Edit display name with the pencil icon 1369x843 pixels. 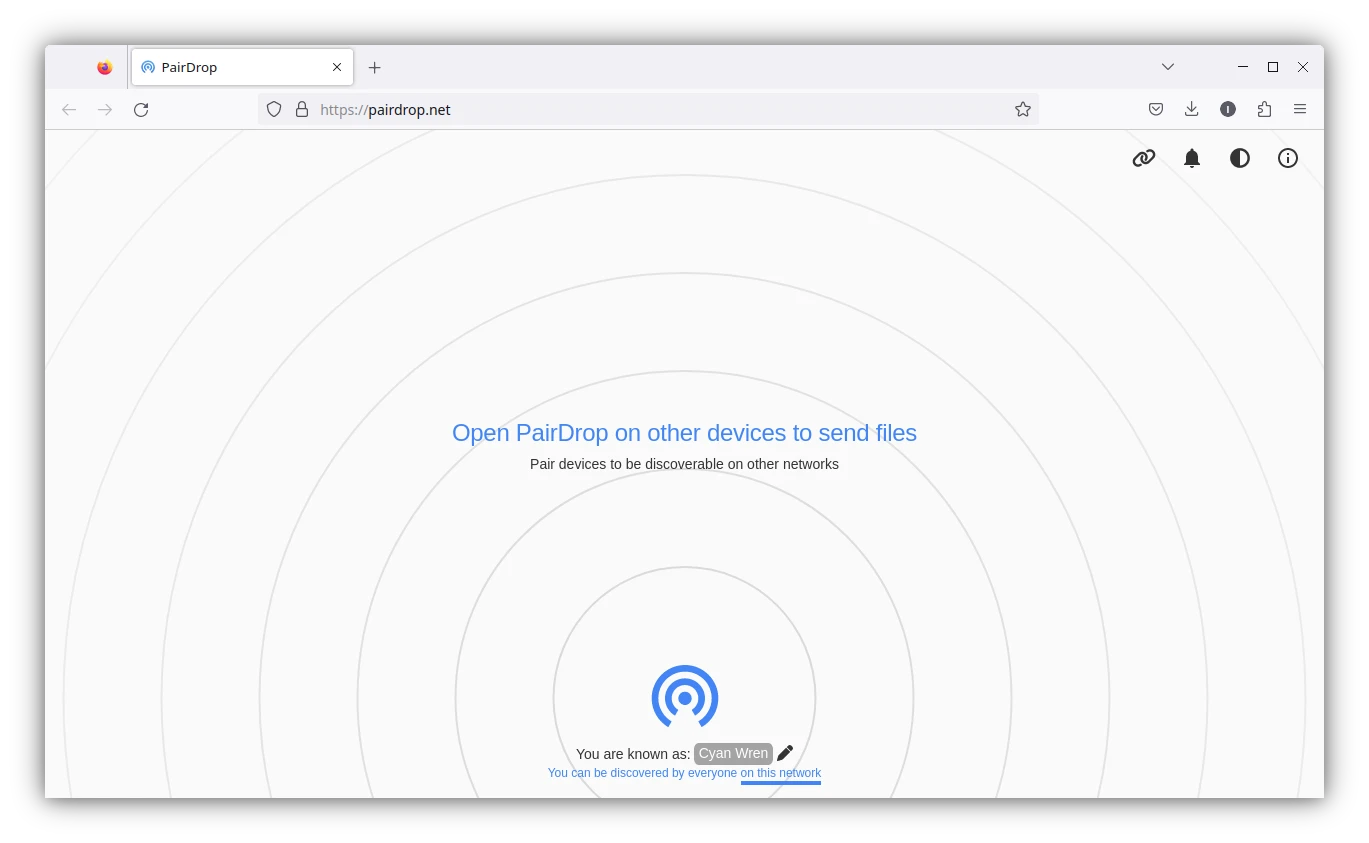785,753
